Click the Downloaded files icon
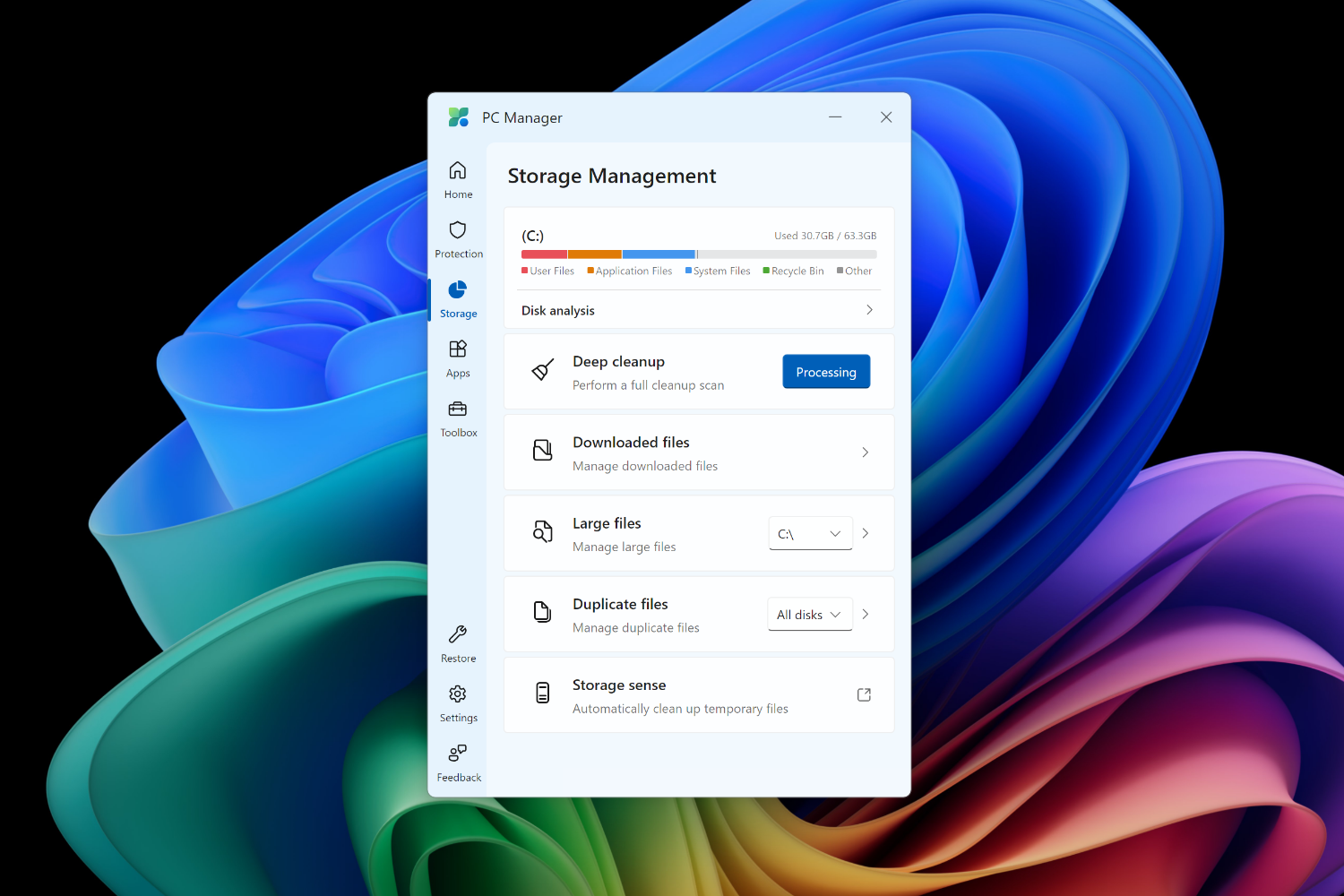The width and height of the screenshot is (1344, 896). [543, 451]
